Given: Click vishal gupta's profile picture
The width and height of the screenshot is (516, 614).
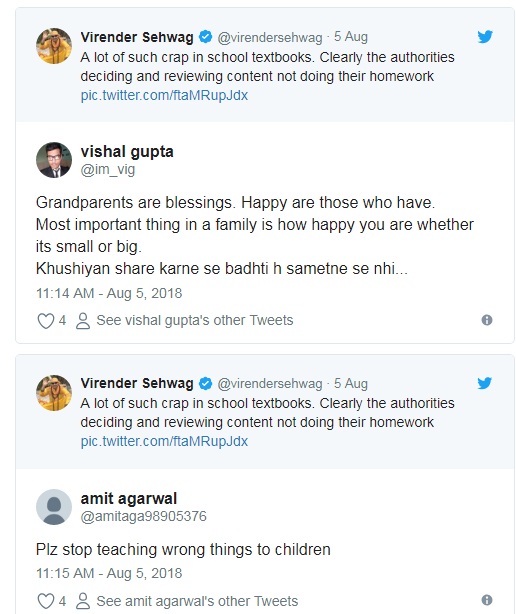Looking at the screenshot, I should tap(54, 160).
